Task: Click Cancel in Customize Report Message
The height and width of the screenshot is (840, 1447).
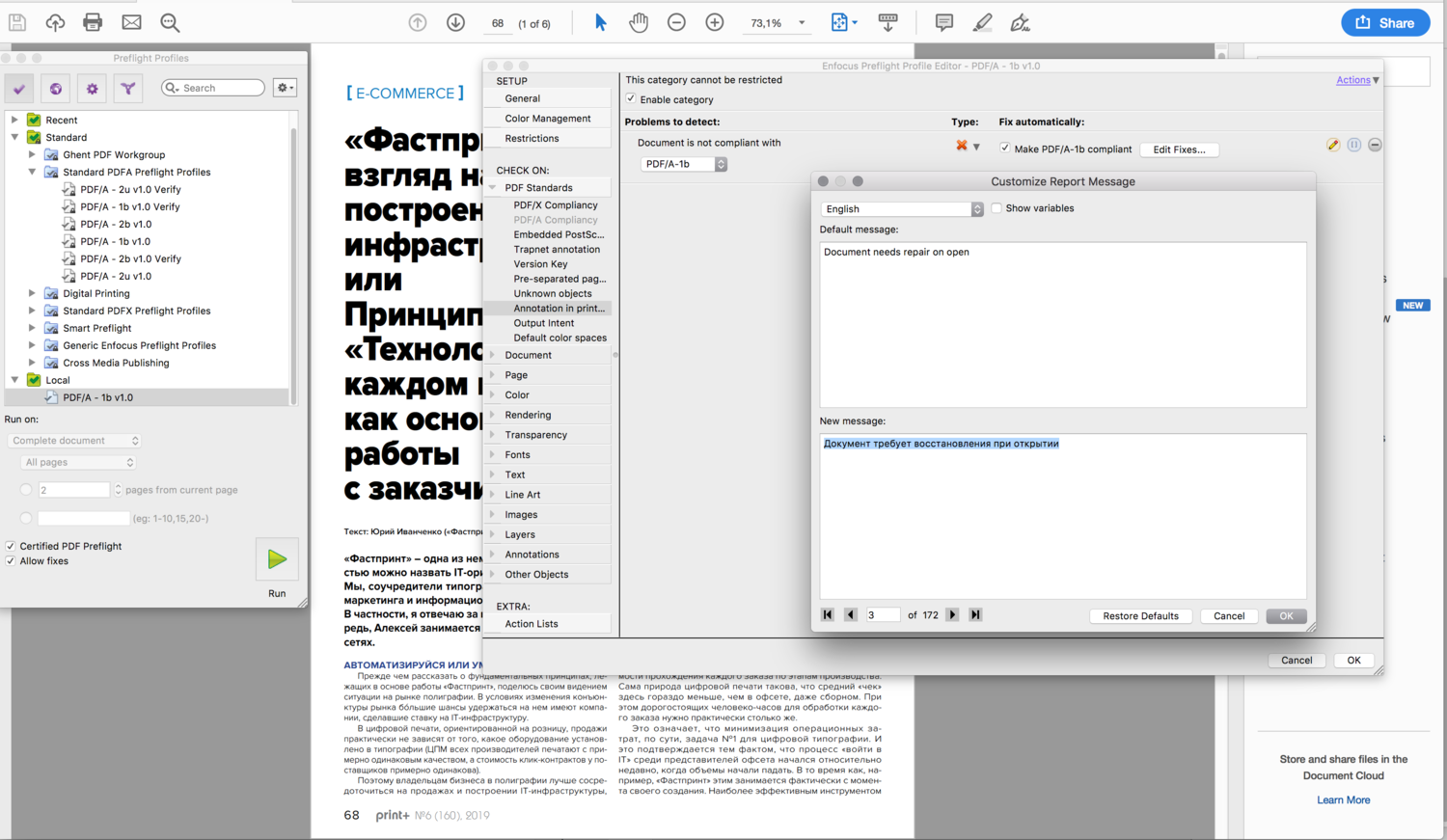Action: coord(1229,616)
